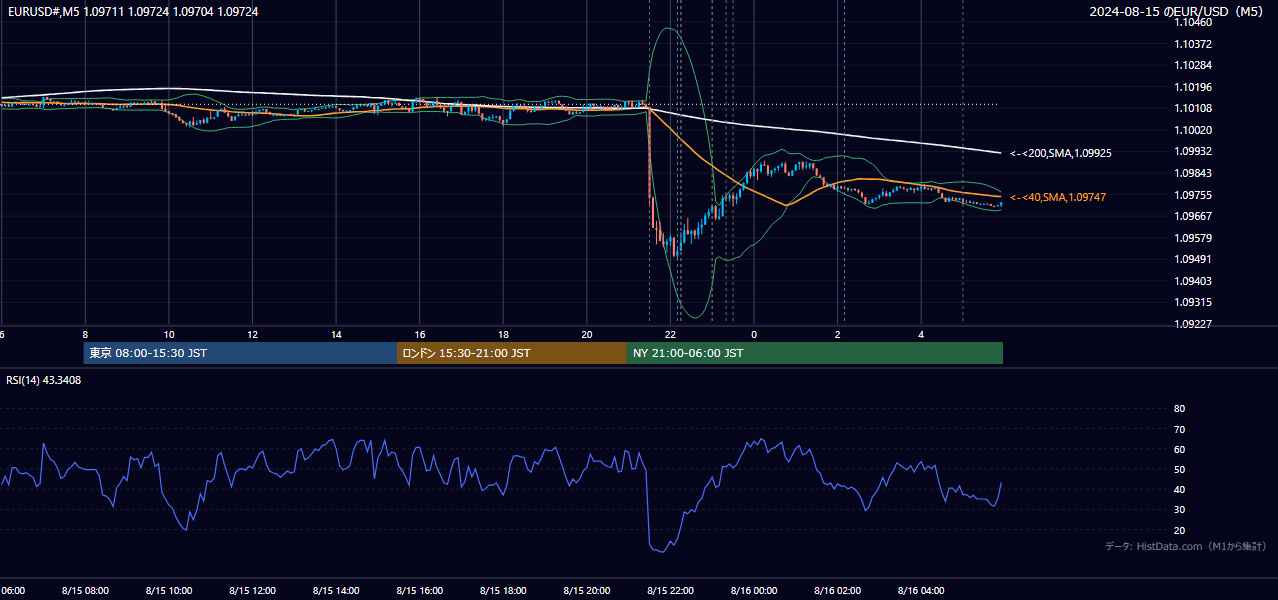Click the RSI scale value 60

[1179, 449]
